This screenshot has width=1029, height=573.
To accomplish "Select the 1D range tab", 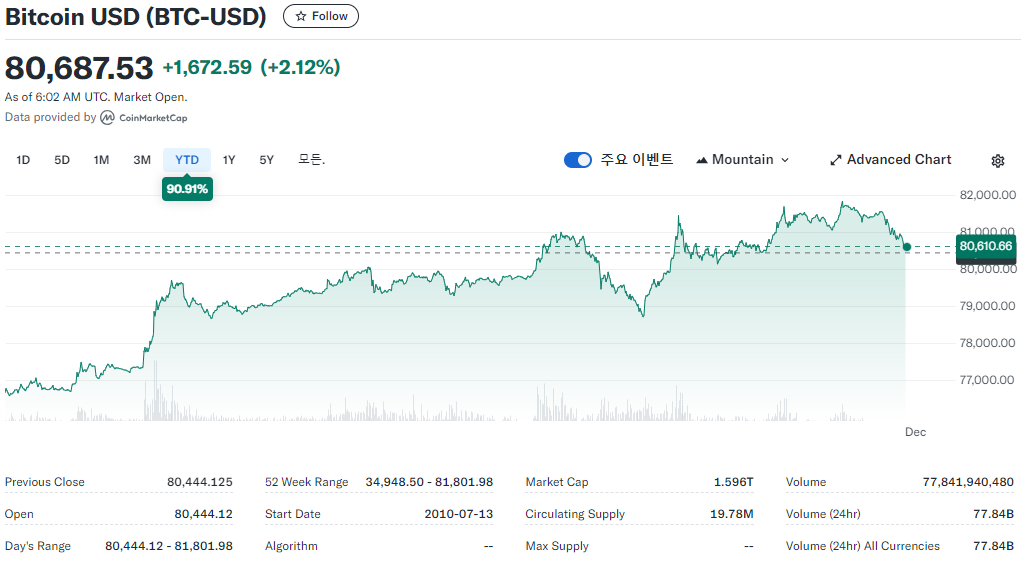I will click(23, 160).
